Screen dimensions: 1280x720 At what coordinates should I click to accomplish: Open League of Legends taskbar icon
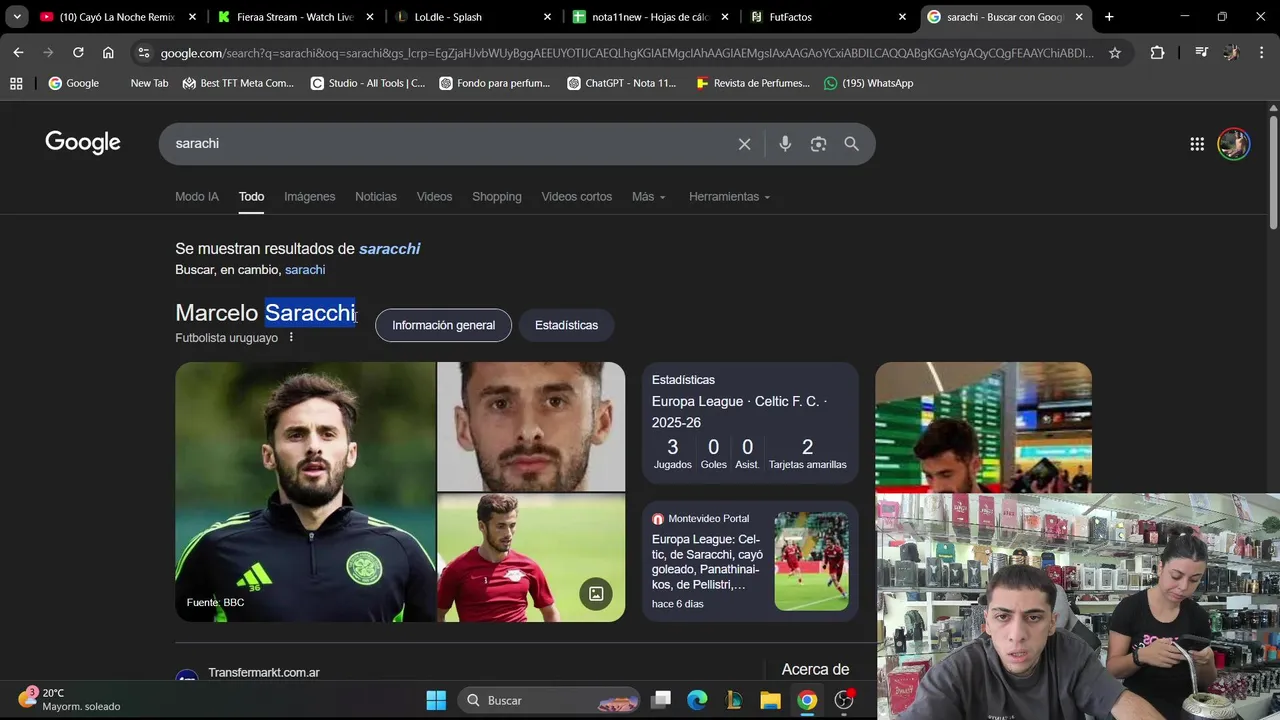click(734, 700)
